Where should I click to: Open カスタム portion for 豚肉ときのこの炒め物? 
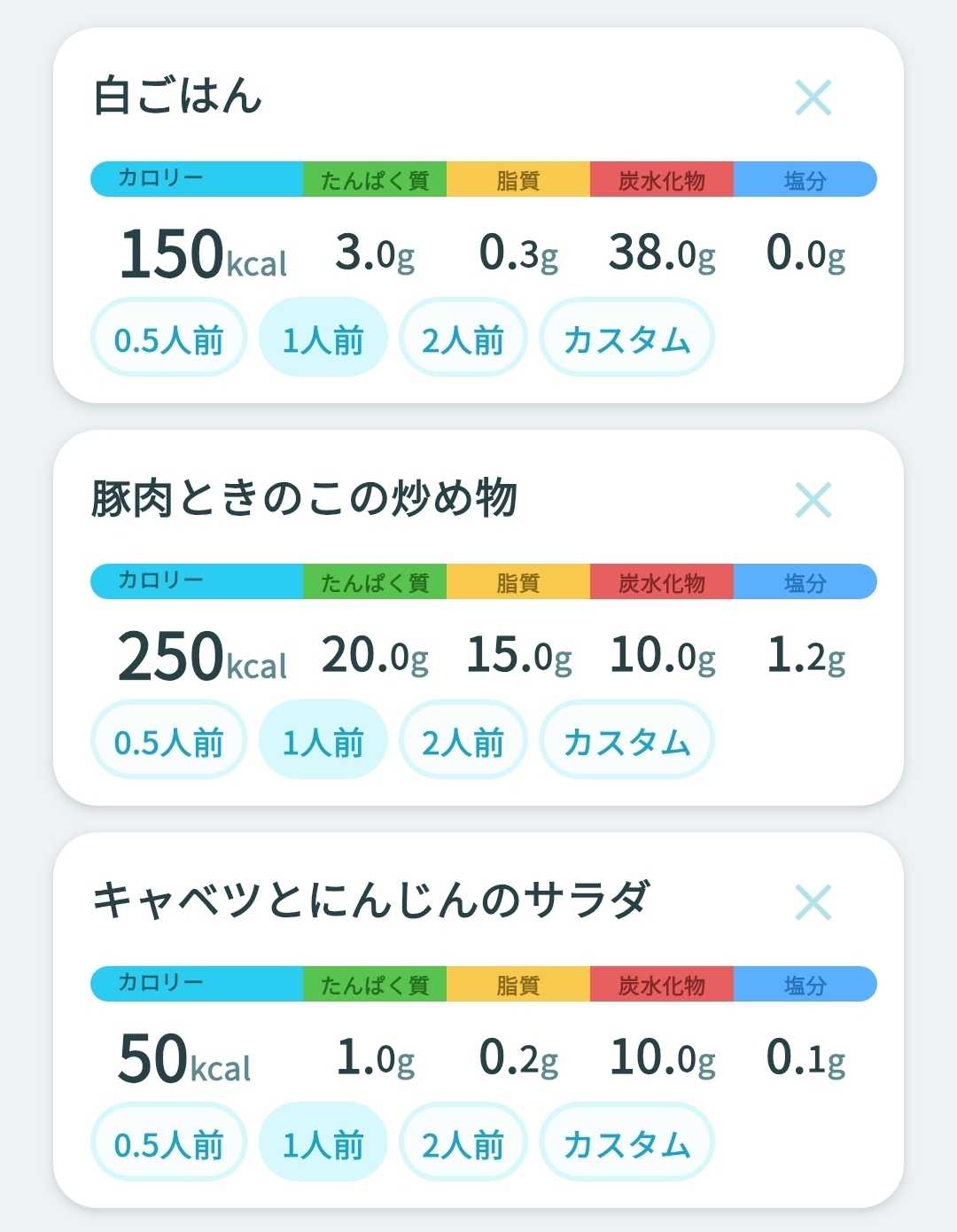tap(626, 740)
